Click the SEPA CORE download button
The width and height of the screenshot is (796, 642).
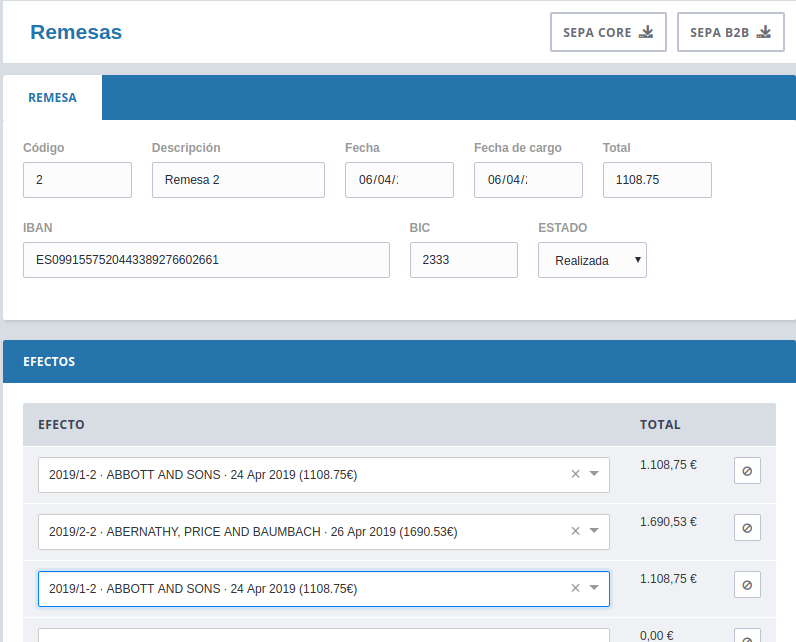click(x=608, y=32)
